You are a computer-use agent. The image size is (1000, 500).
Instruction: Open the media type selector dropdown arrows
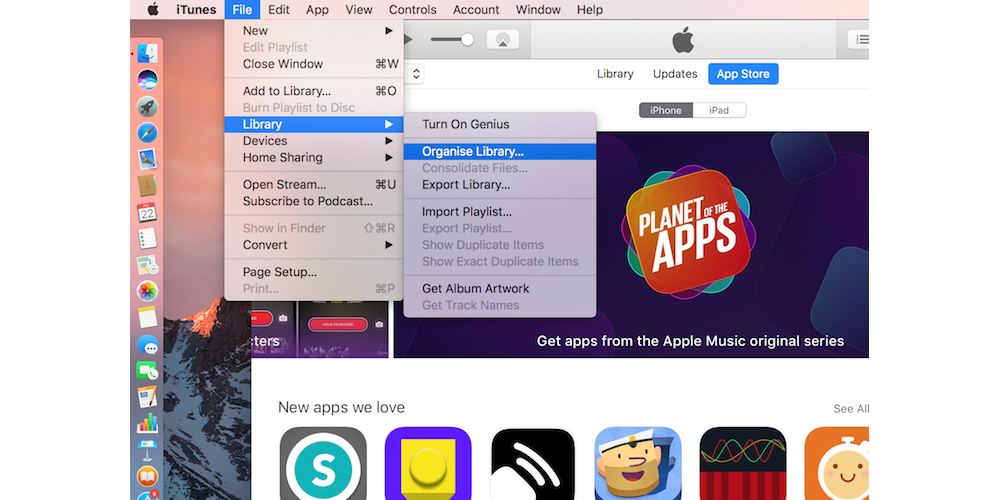click(x=416, y=74)
